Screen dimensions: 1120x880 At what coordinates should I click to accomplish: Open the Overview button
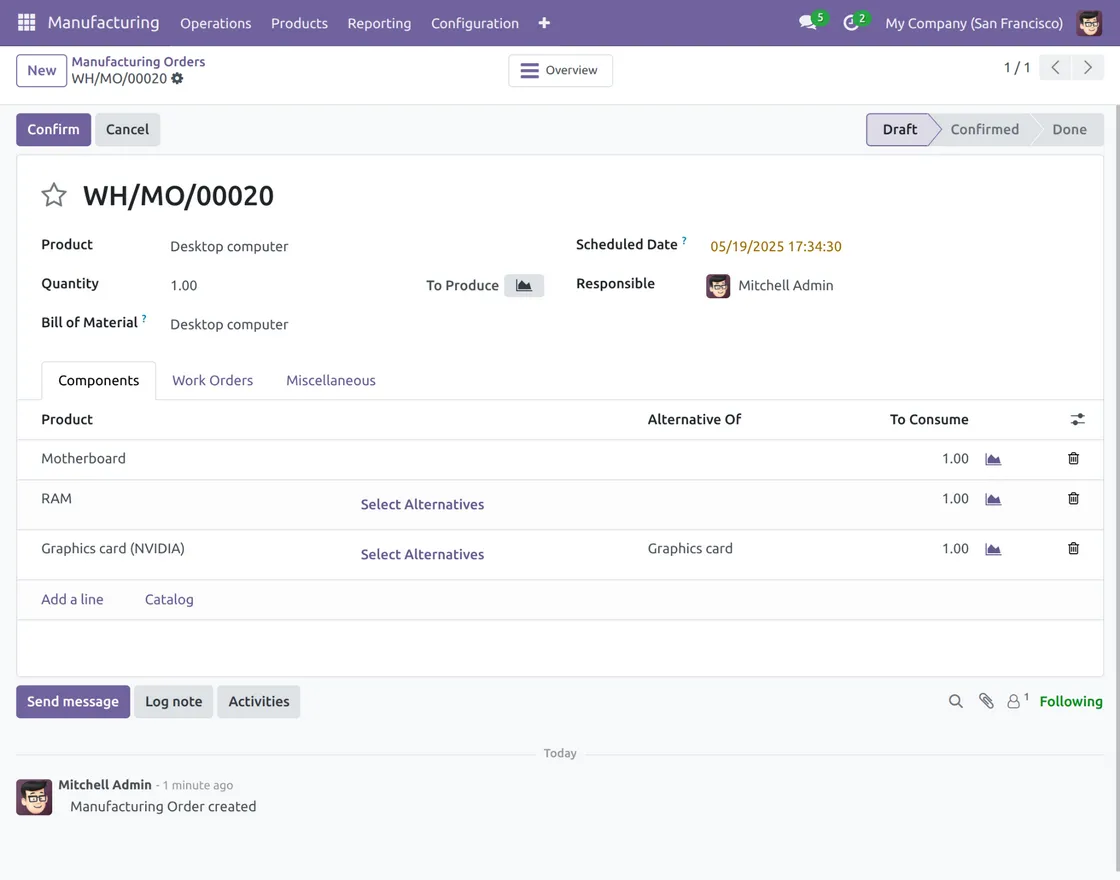[x=560, y=71]
